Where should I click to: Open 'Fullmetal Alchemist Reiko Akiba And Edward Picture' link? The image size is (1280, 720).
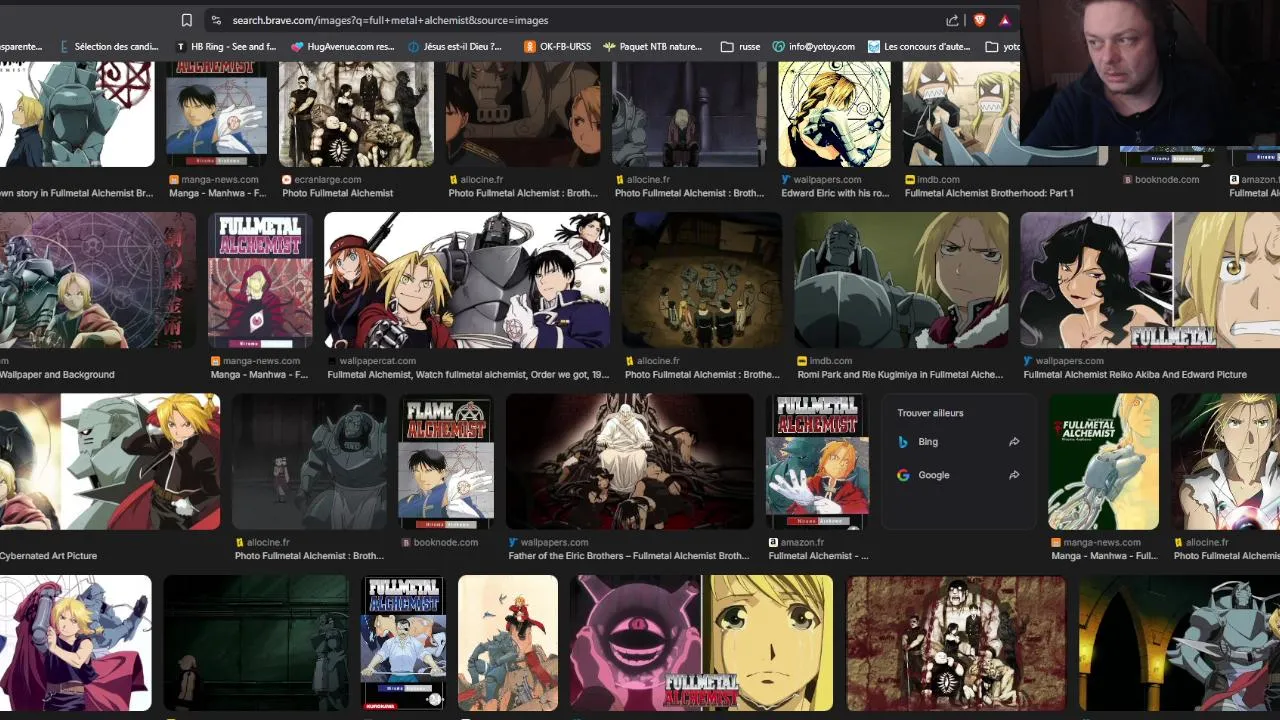click(1135, 375)
